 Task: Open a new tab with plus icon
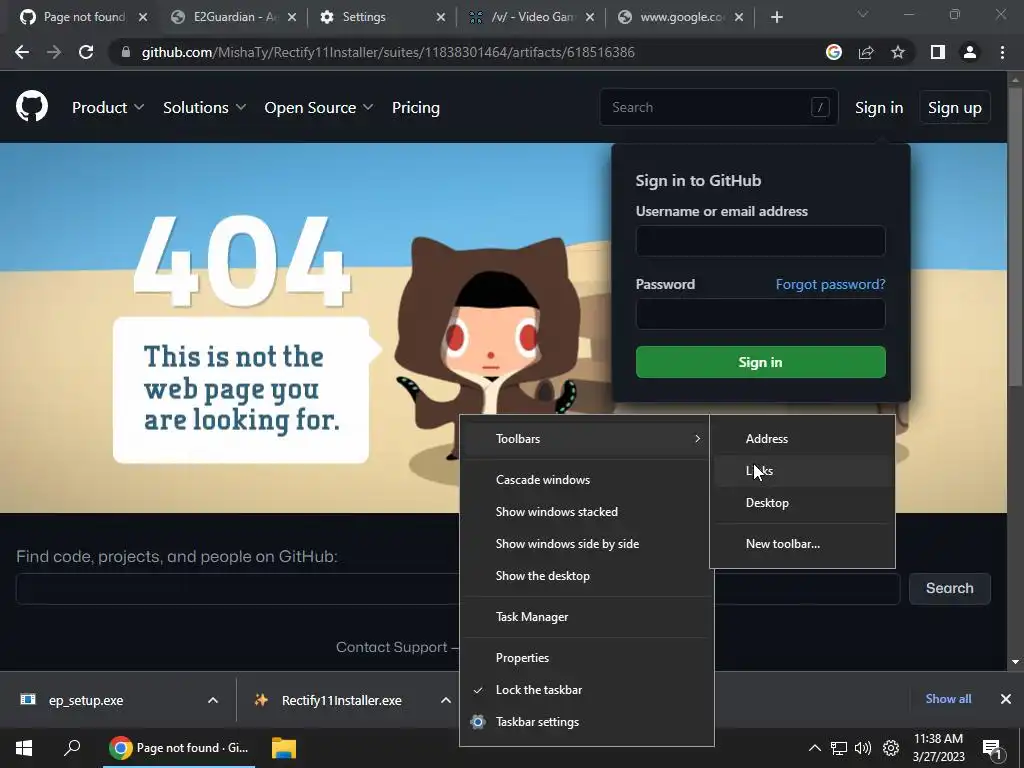click(x=776, y=17)
